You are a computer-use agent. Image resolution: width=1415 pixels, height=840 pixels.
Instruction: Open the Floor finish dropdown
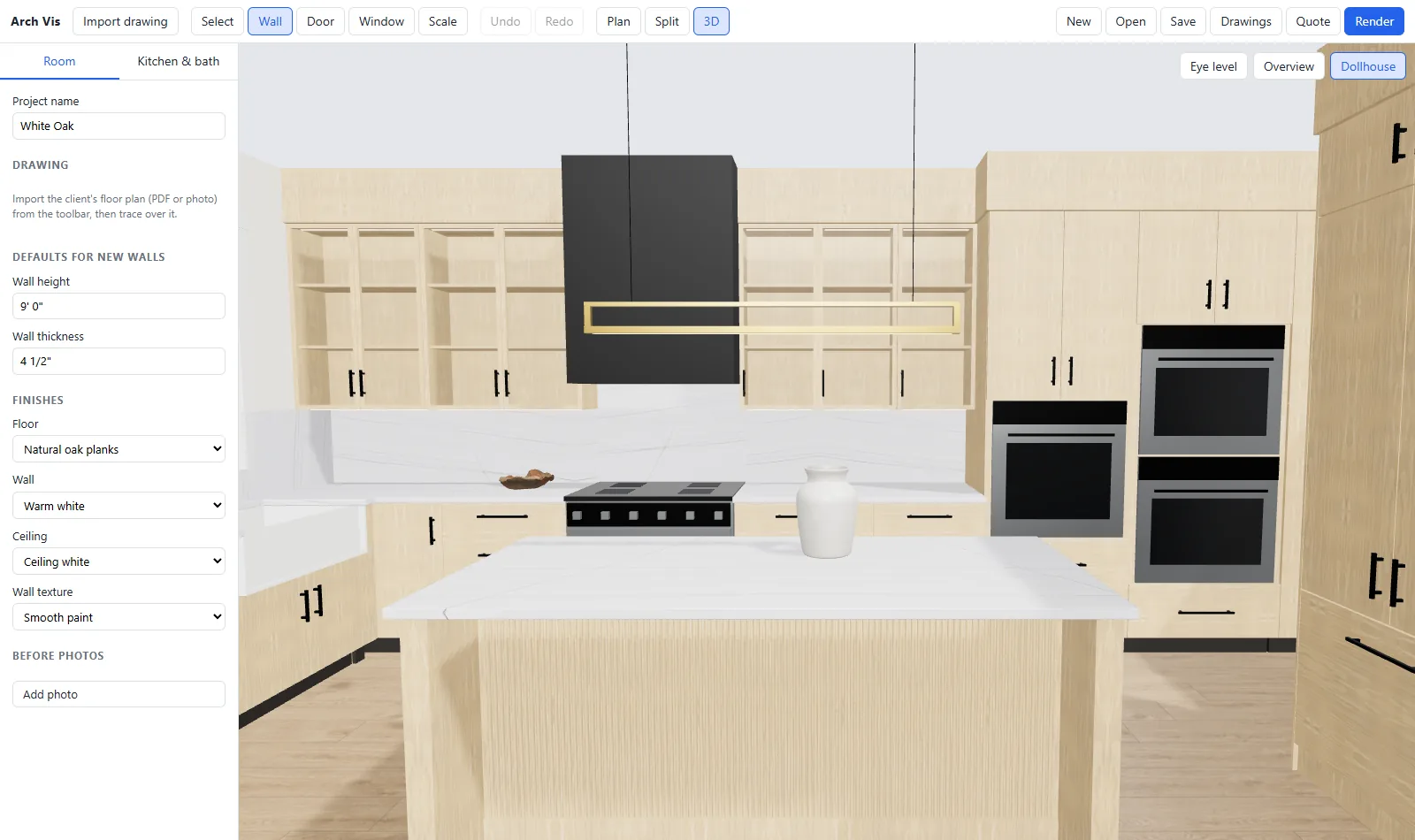coord(119,449)
